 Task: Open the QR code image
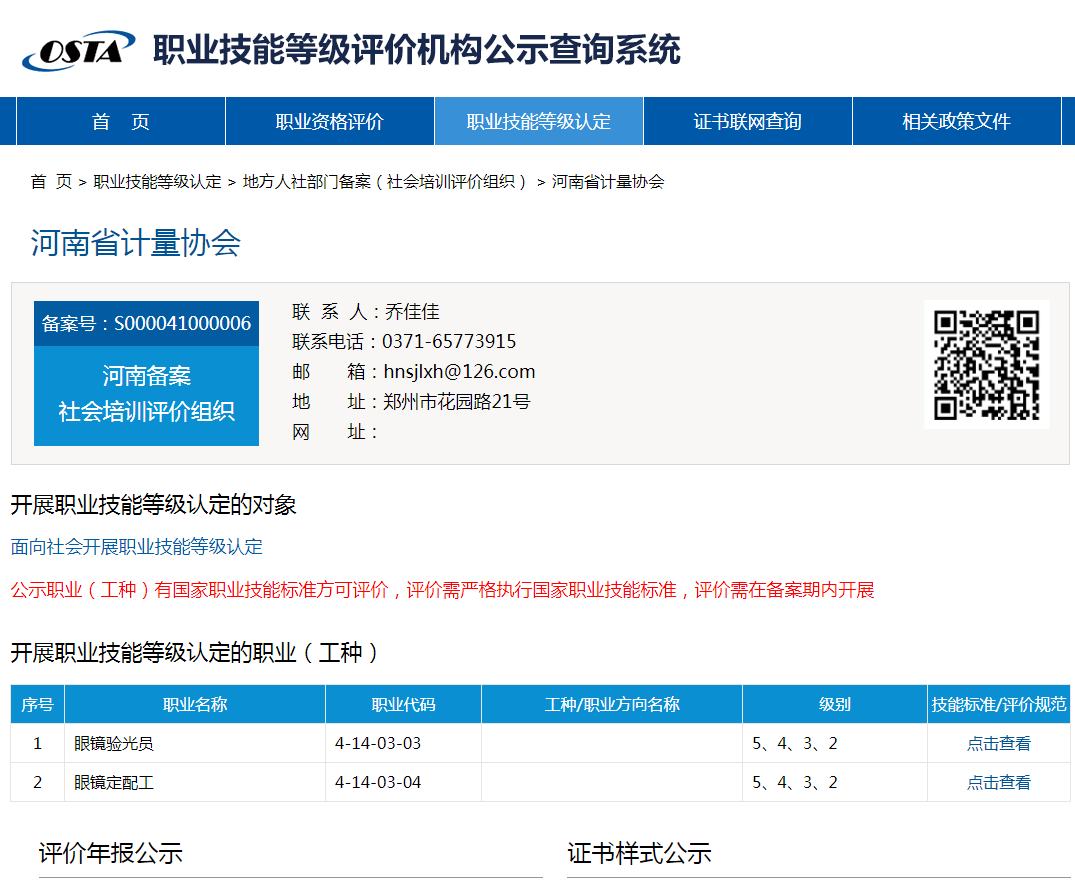(987, 365)
